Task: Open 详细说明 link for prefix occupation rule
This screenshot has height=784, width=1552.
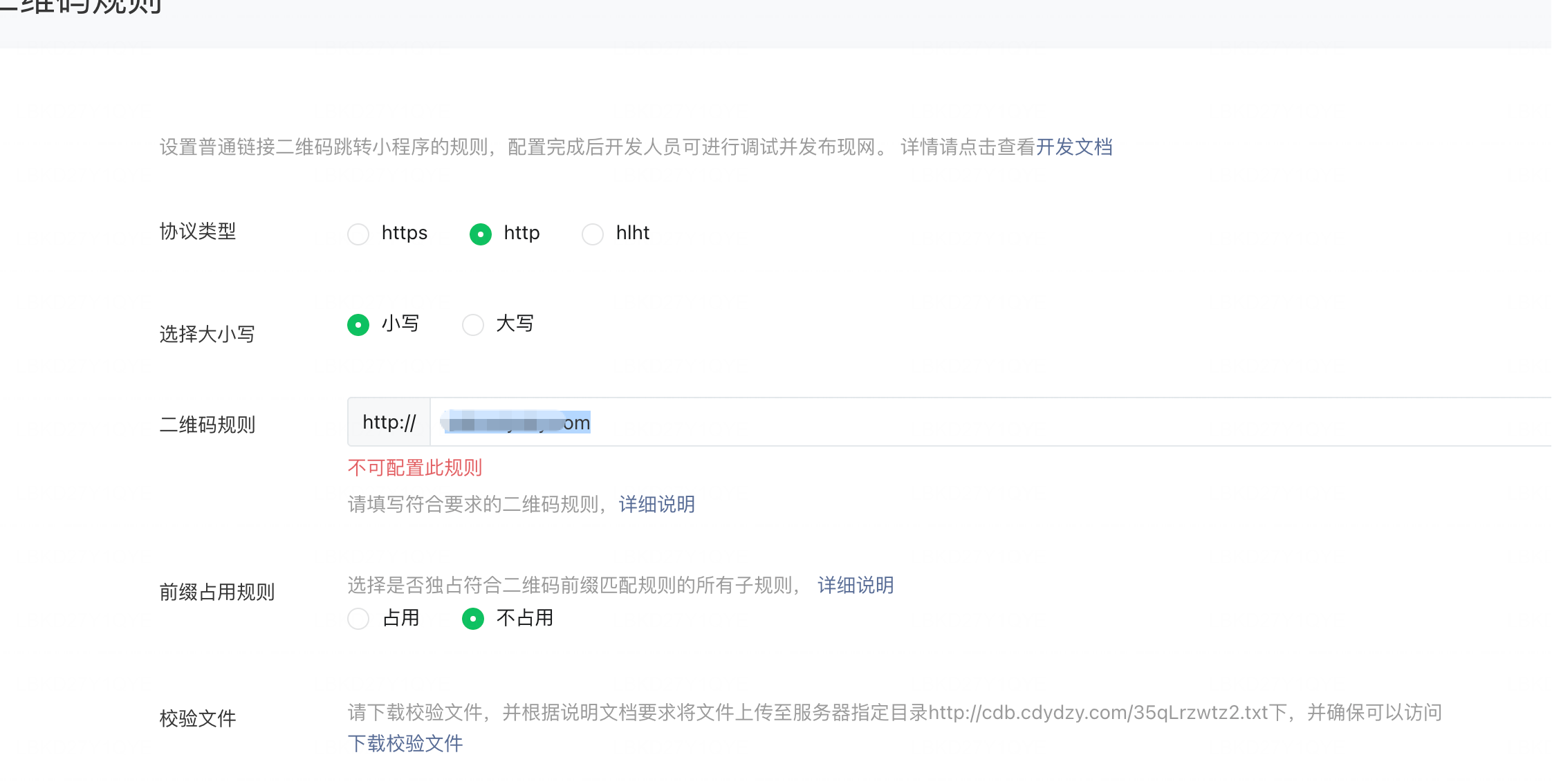Action: [x=856, y=586]
